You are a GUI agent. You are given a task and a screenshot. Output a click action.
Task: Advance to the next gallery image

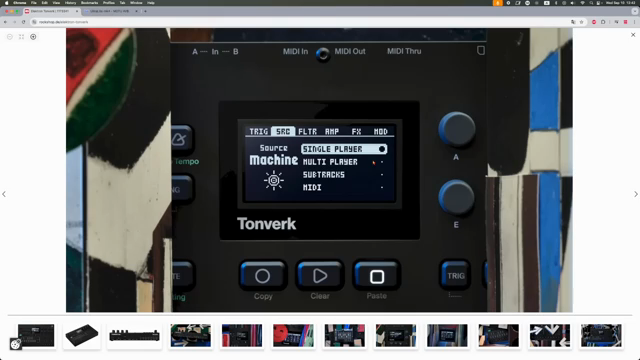tap(636, 194)
